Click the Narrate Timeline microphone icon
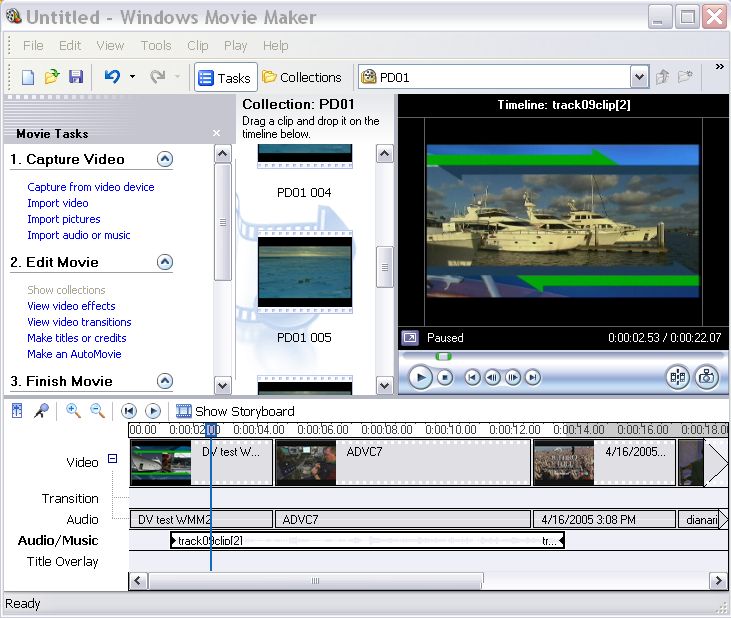Viewport: 731px width, 618px height. [x=41, y=411]
